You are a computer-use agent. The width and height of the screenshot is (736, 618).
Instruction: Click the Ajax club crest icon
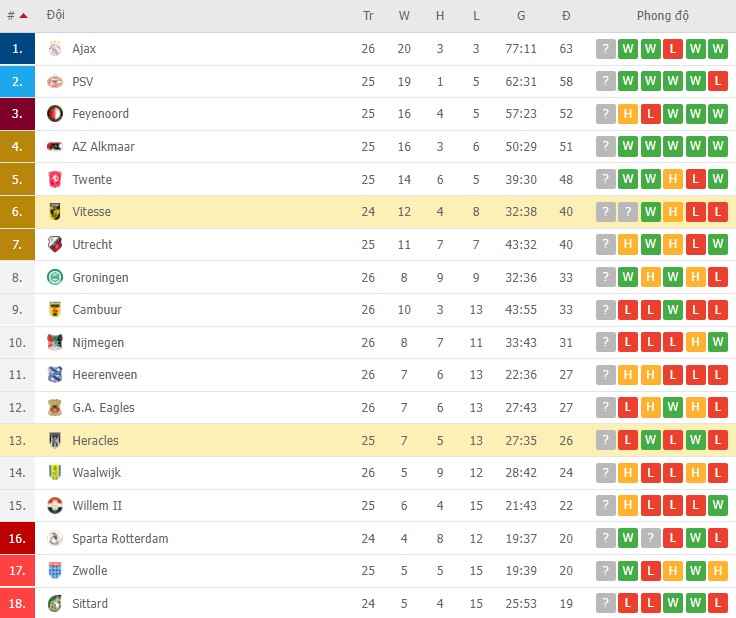click(55, 48)
